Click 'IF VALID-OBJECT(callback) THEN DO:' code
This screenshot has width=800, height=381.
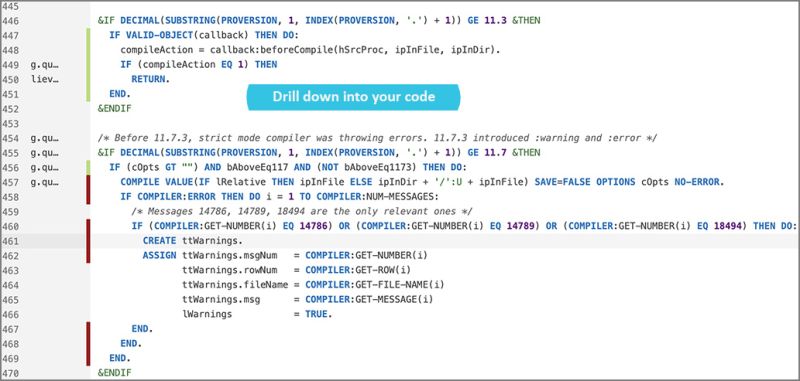(203, 36)
